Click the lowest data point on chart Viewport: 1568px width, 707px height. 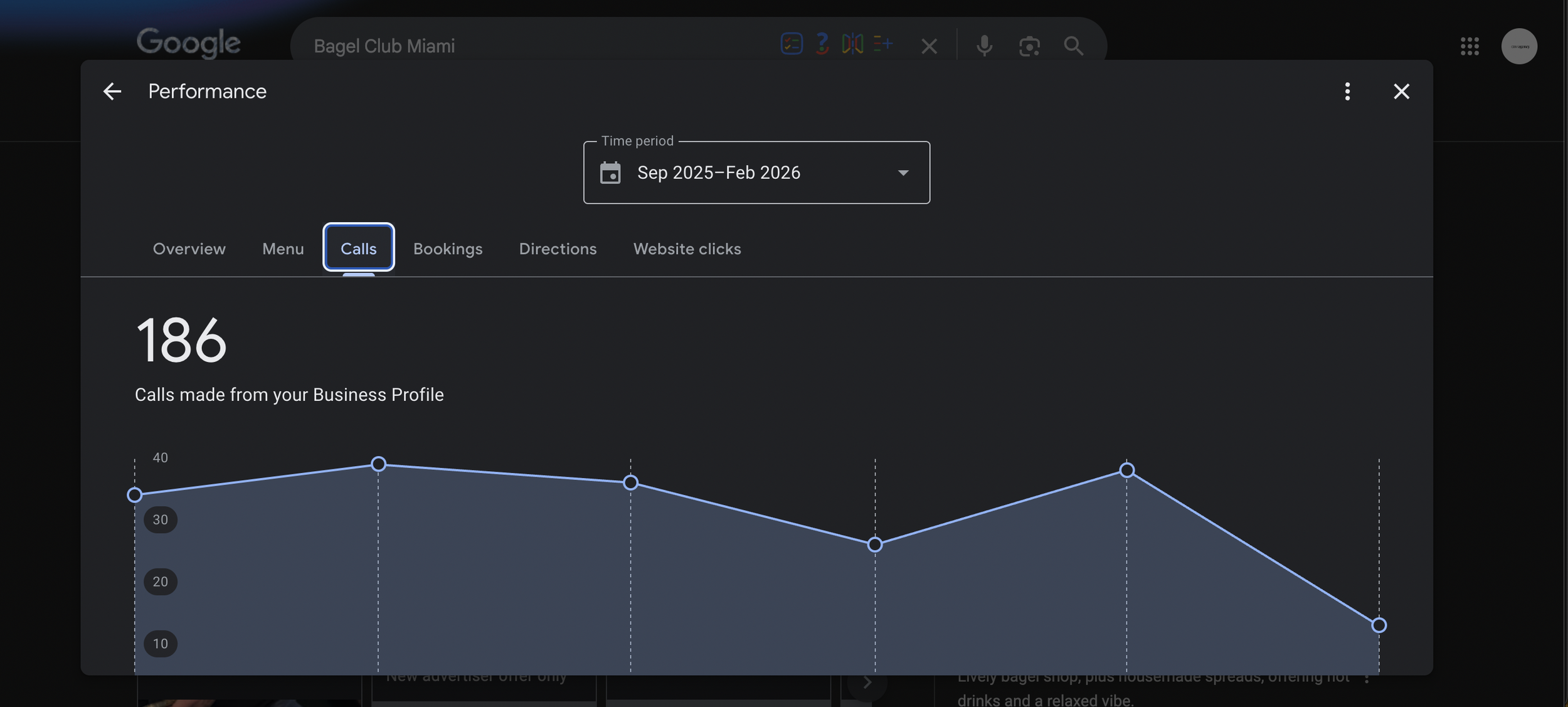pos(1379,625)
